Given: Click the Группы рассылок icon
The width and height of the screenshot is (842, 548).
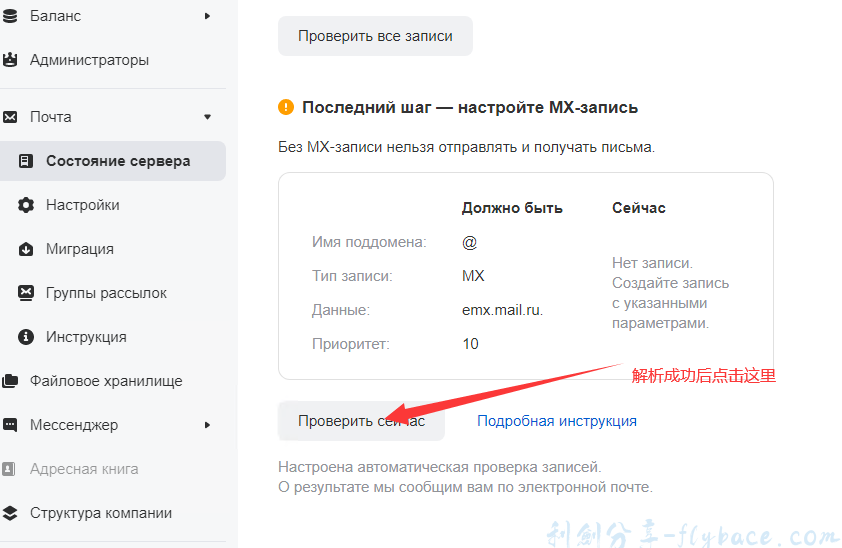Looking at the screenshot, I should point(26,293).
